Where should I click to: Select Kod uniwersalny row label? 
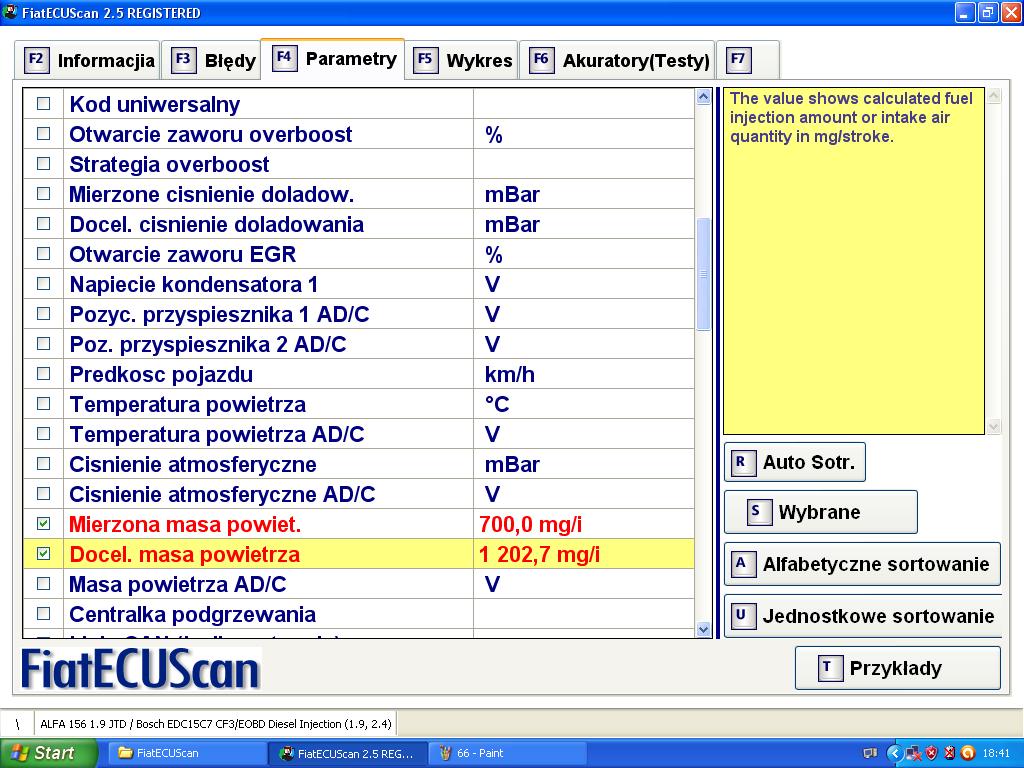pyautogui.click(x=155, y=104)
